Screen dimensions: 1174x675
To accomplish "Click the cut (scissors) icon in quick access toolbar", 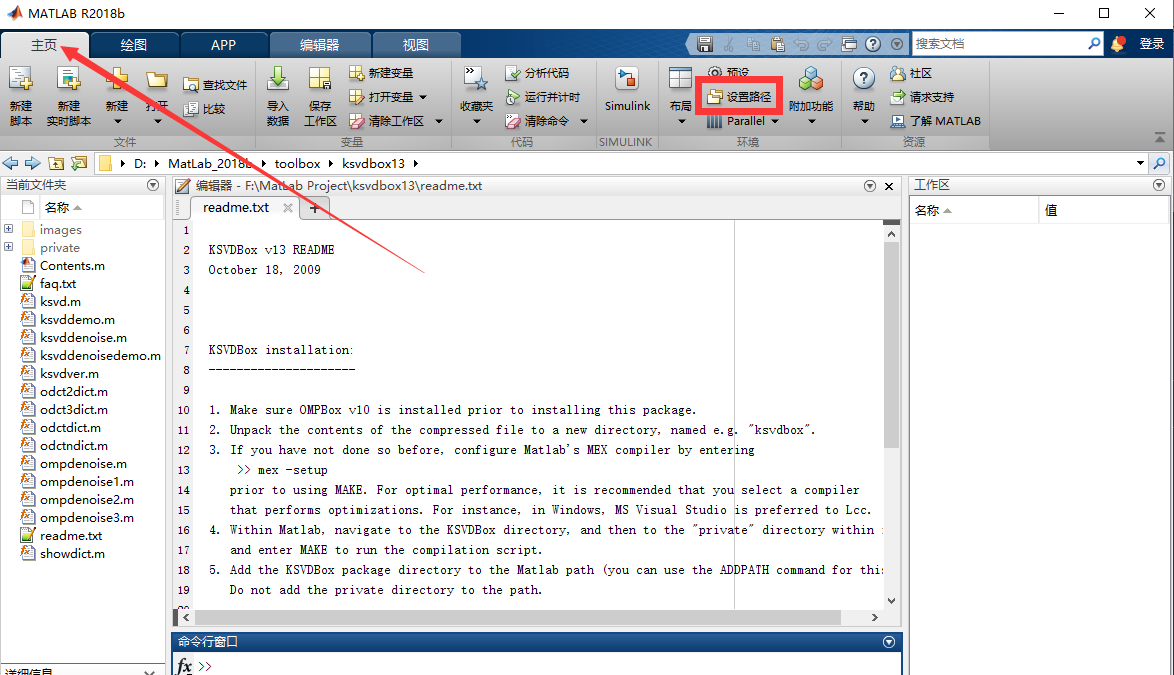I will point(729,44).
